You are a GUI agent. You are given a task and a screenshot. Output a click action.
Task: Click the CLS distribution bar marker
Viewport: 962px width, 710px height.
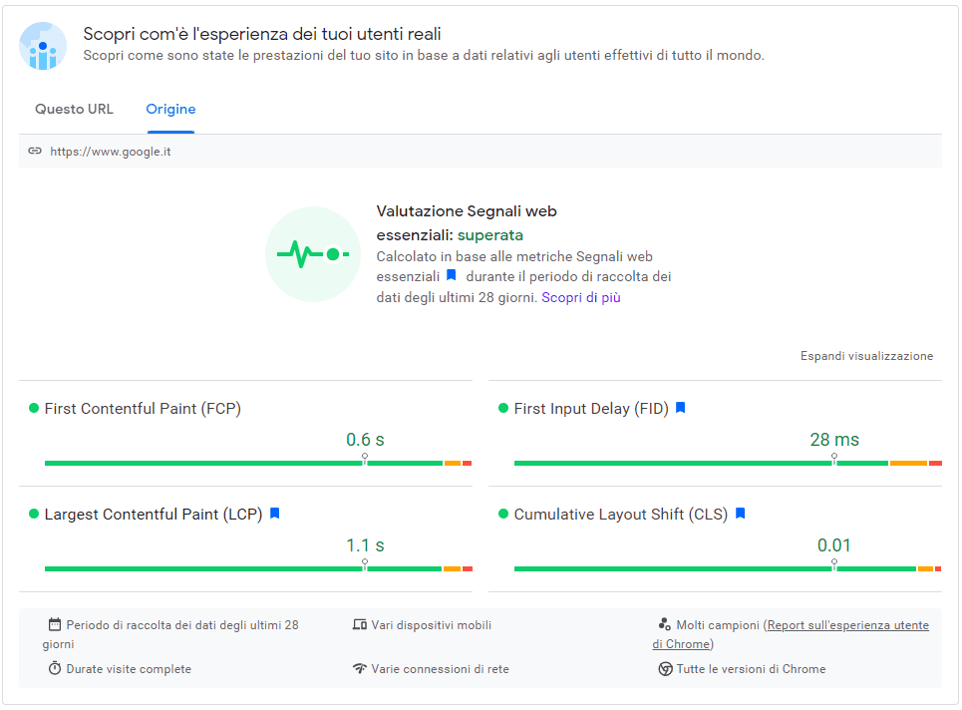pos(834,565)
